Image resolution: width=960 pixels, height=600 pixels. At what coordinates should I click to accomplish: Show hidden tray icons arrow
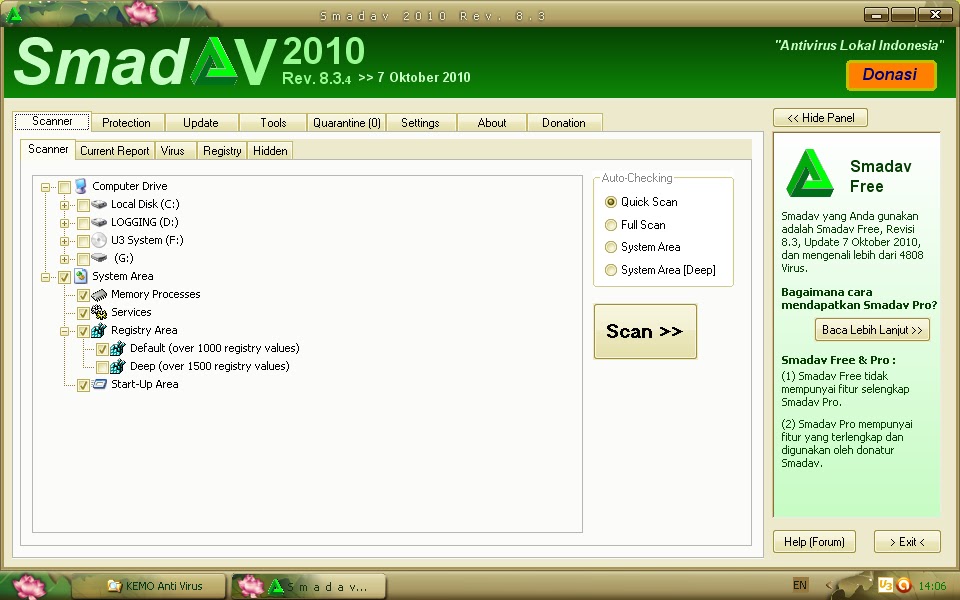(828, 585)
